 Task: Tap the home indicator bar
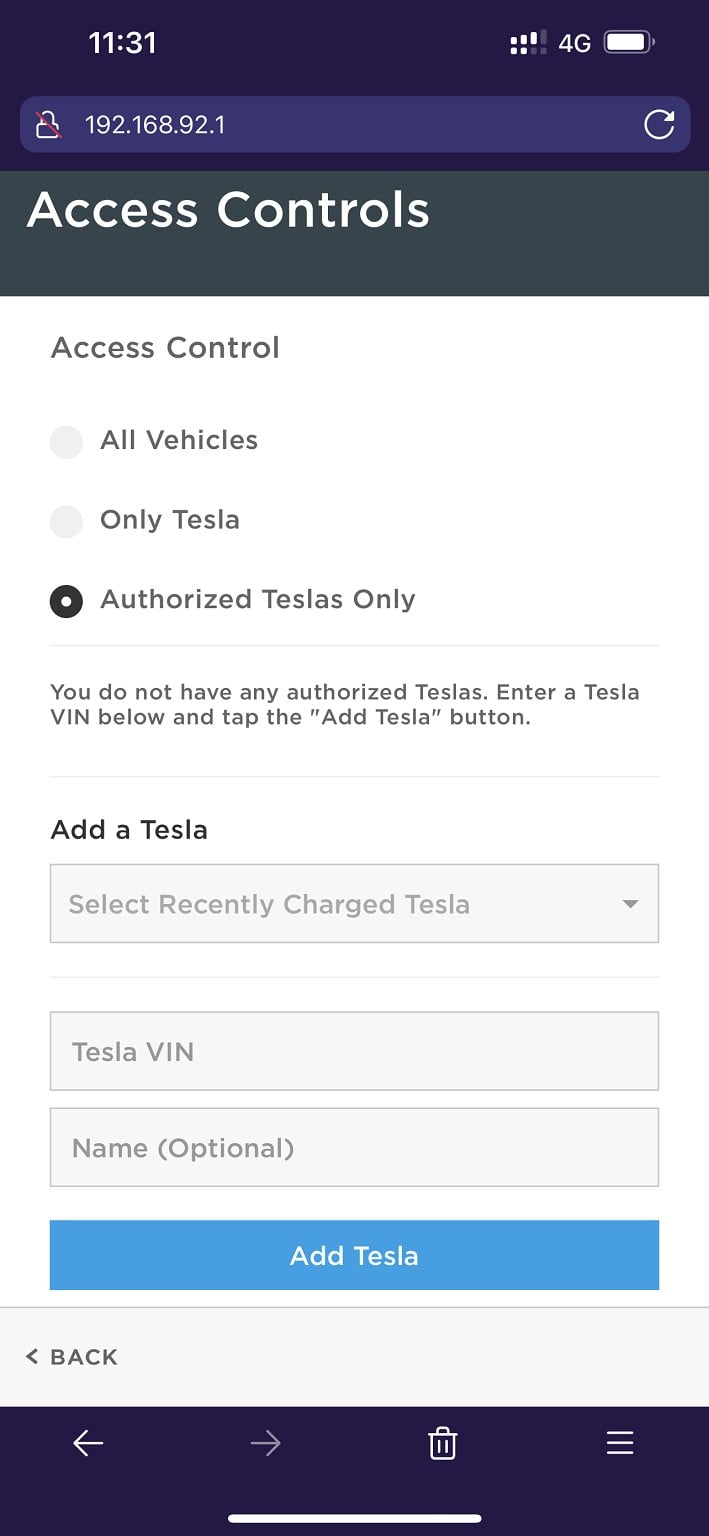click(354, 1518)
